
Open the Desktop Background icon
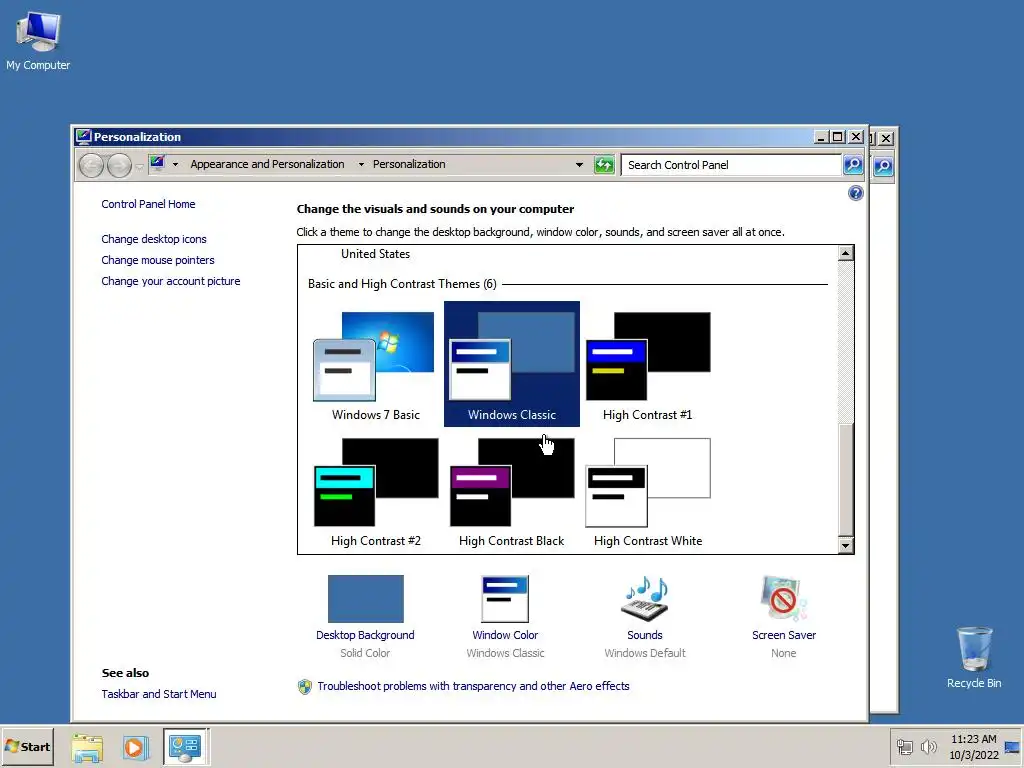(366, 598)
